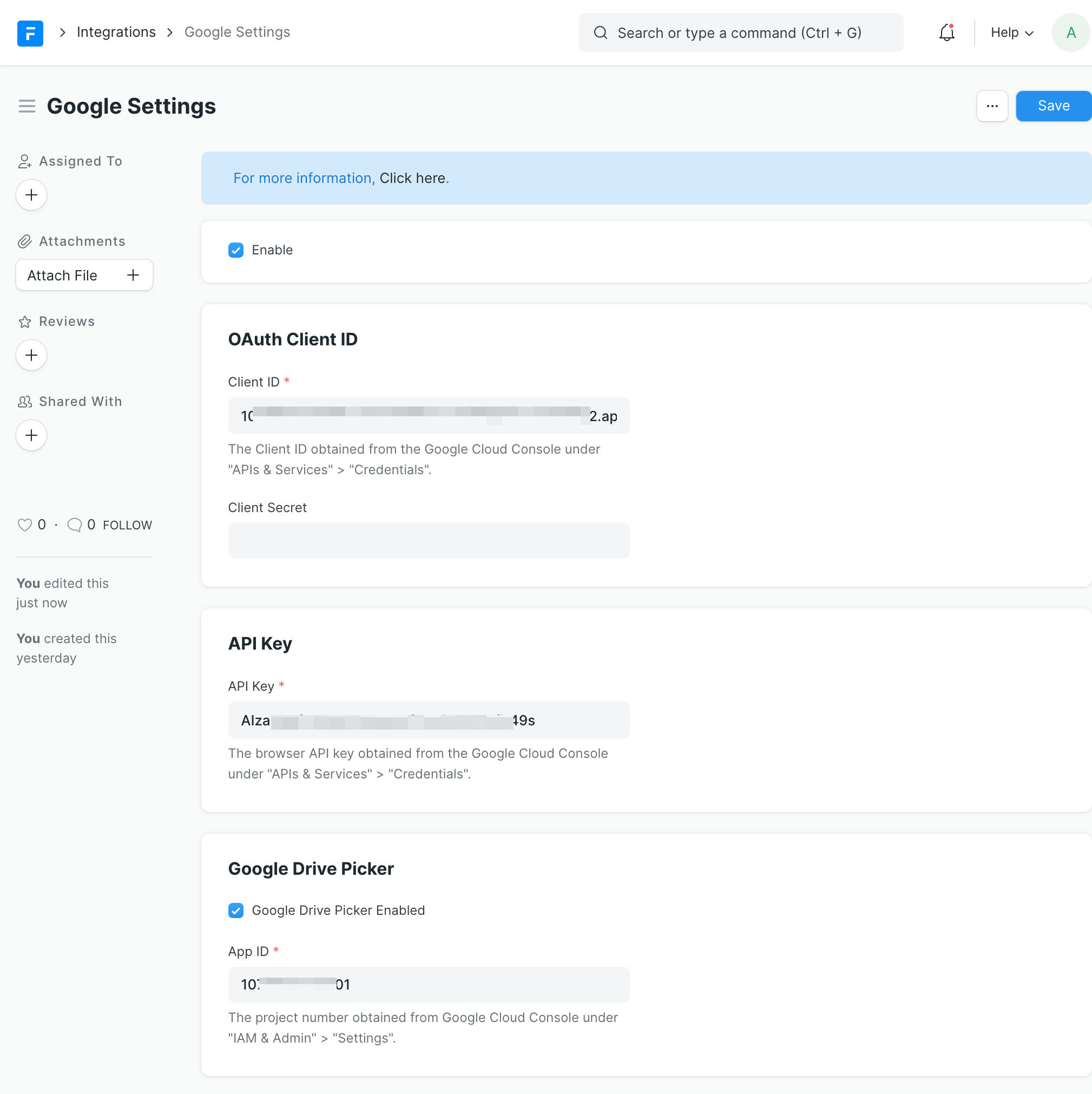Like this document with heart icon
The image size is (1092, 1094).
click(x=24, y=525)
